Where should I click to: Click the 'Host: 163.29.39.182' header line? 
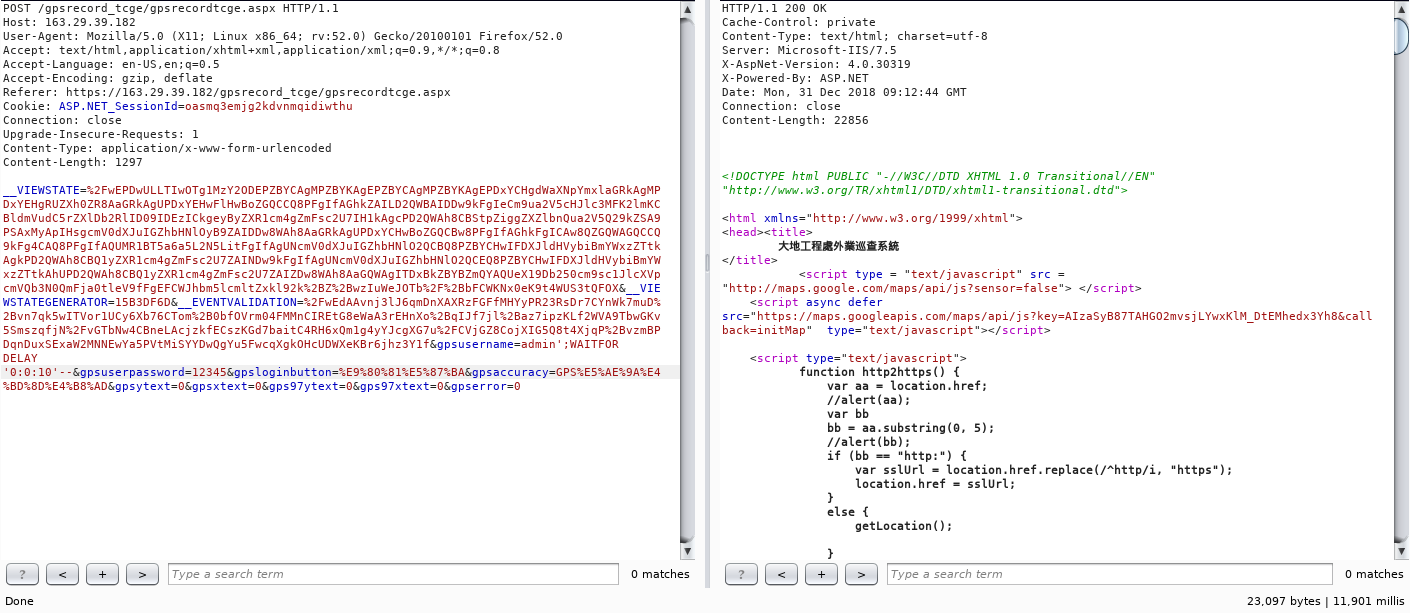coord(69,22)
